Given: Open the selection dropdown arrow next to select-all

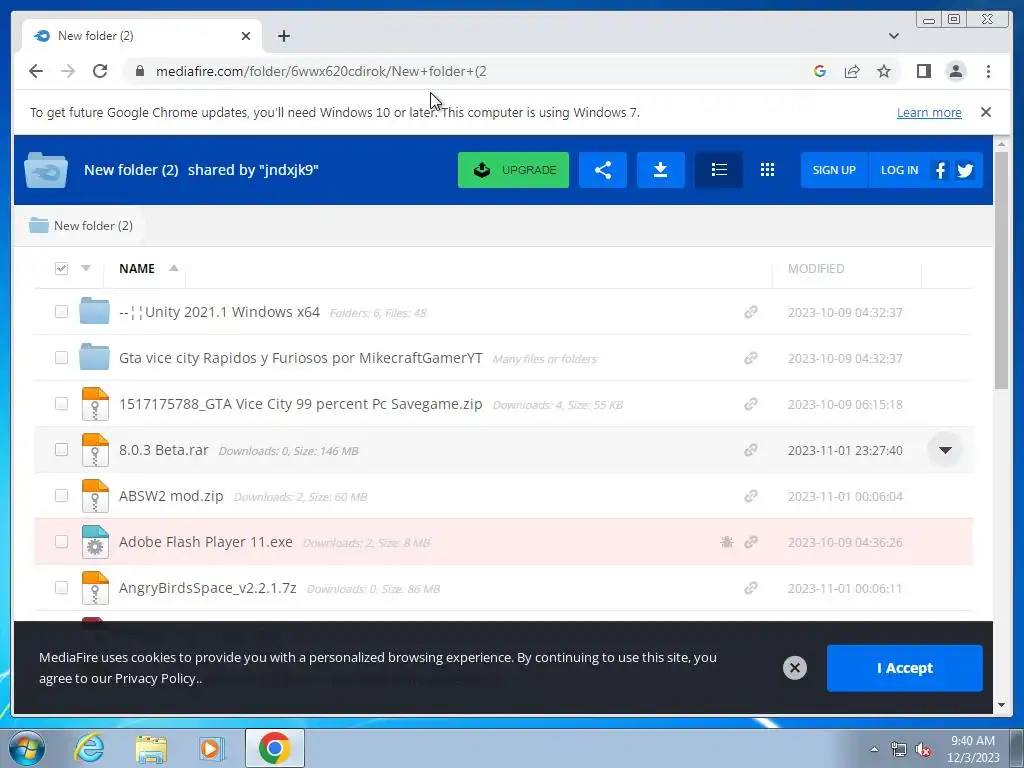Looking at the screenshot, I should coord(86,268).
